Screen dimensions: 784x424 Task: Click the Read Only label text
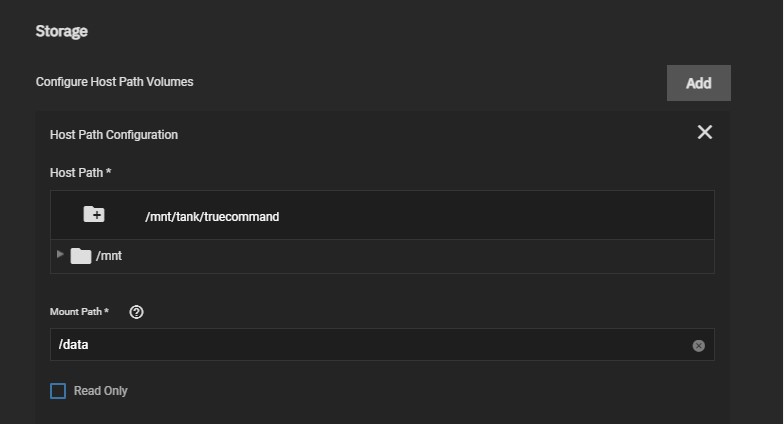click(x=100, y=390)
